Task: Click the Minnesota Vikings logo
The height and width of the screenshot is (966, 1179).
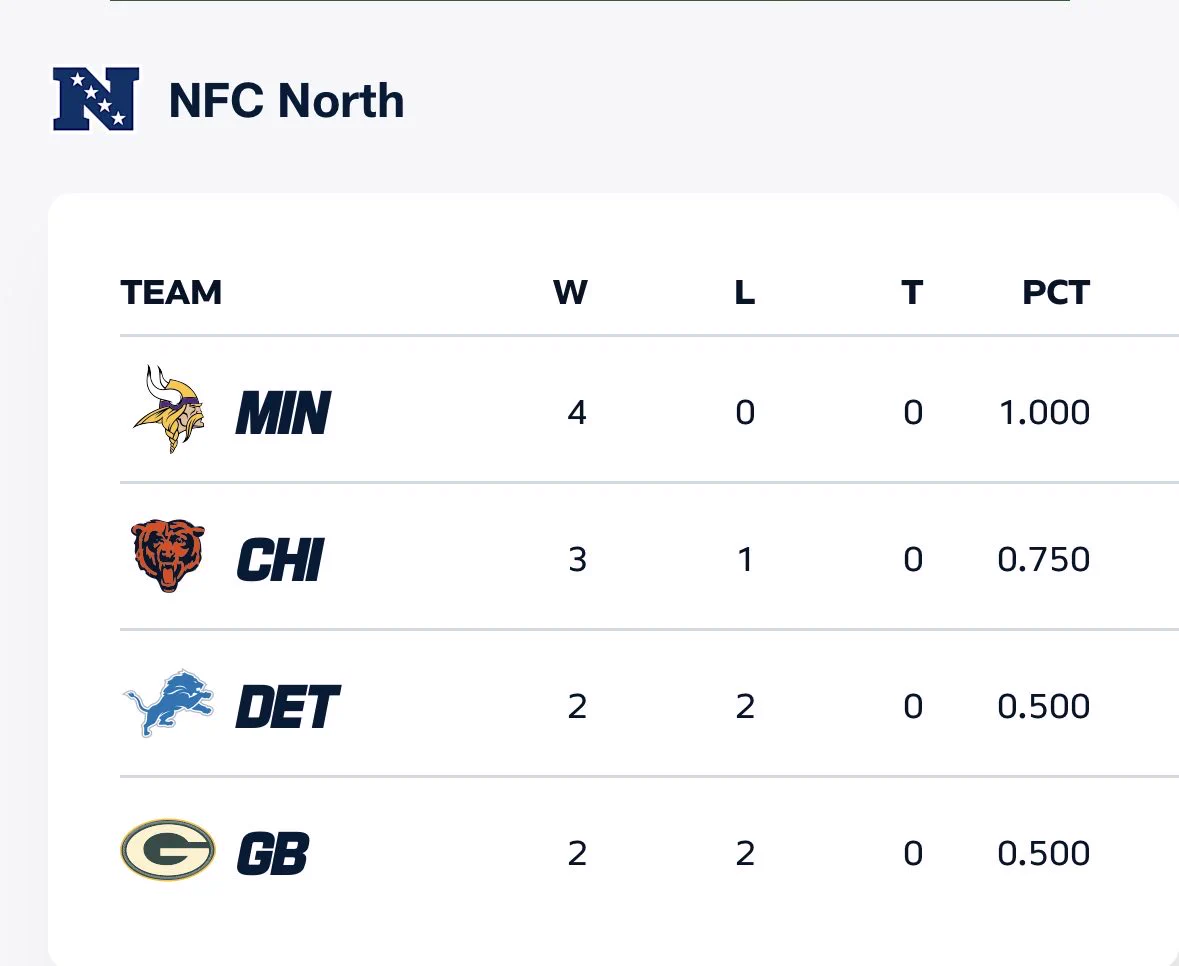Action: click(169, 409)
